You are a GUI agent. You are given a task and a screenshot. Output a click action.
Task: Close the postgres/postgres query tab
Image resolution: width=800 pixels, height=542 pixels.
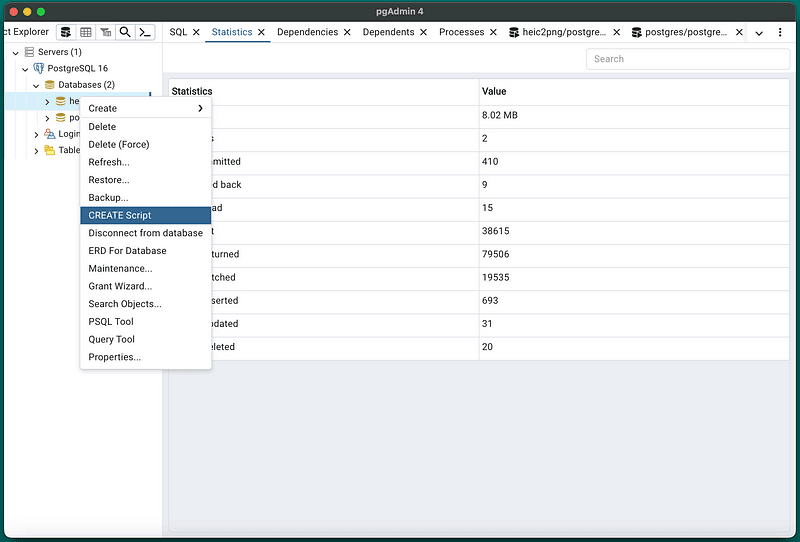point(739,32)
